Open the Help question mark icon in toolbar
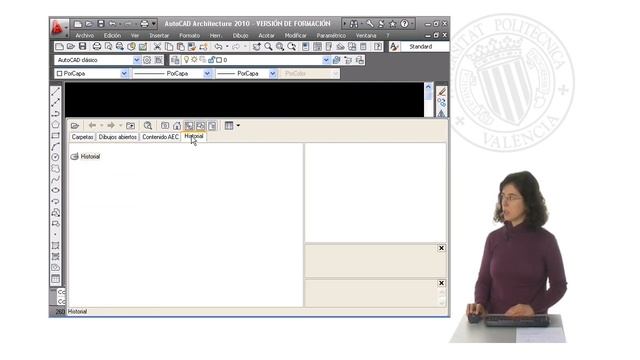This screenshot has width=640, height=360. [x=378, y=47]
